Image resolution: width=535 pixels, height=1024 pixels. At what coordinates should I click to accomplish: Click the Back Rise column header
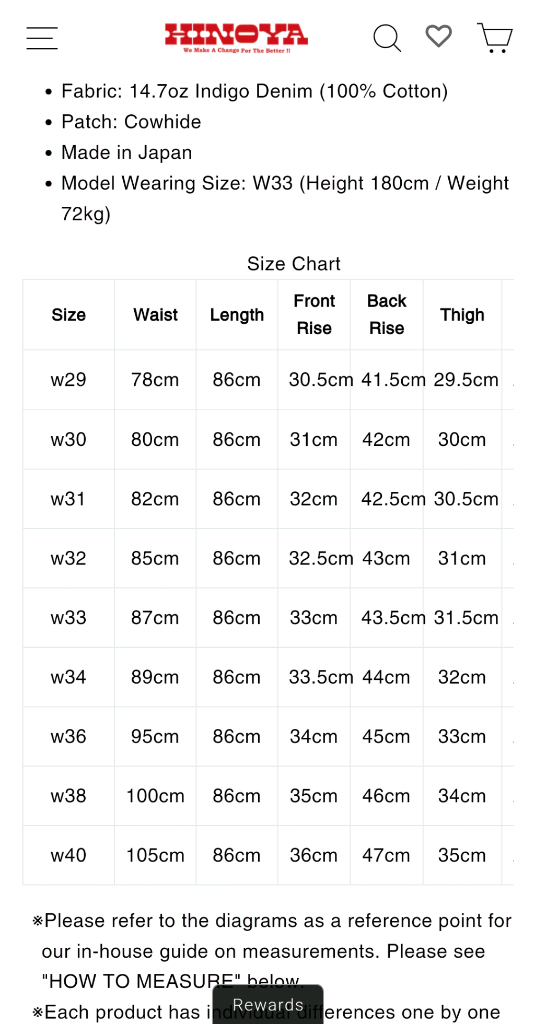coord(387,315)
